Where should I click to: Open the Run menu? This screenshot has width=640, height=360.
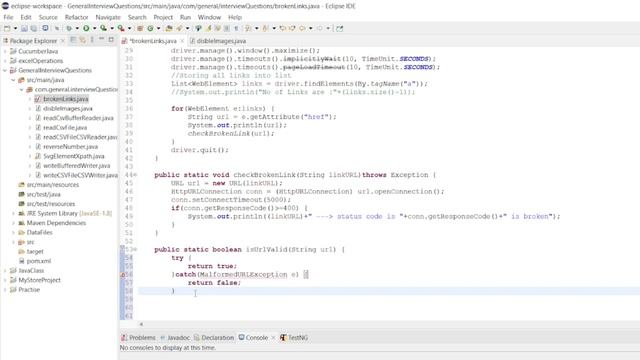point(185,17)
